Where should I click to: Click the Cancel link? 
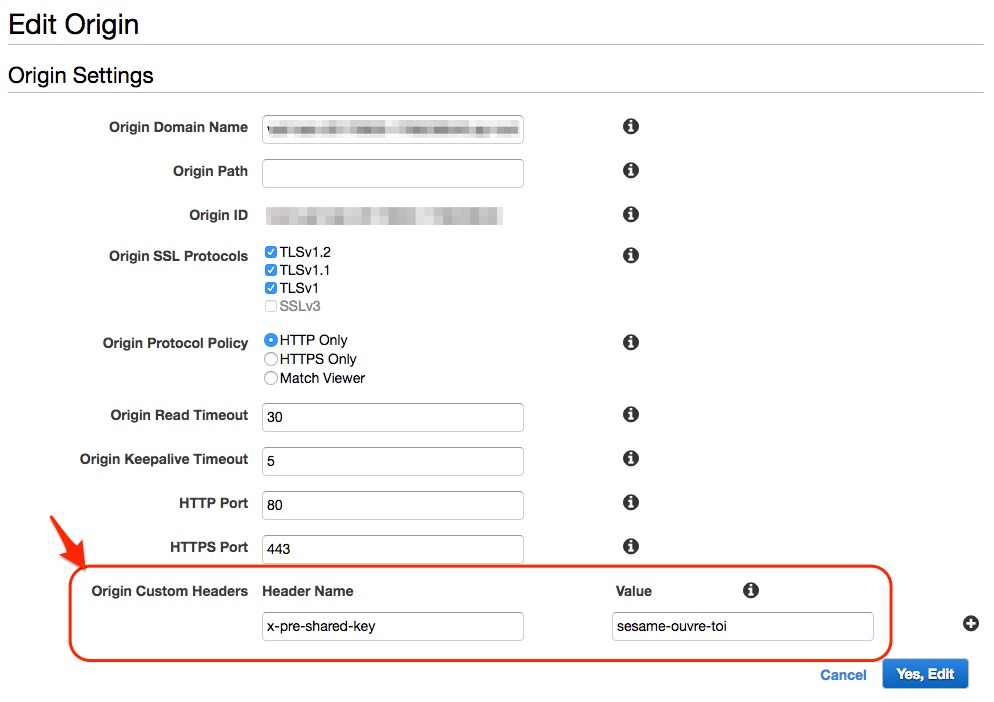843,675
